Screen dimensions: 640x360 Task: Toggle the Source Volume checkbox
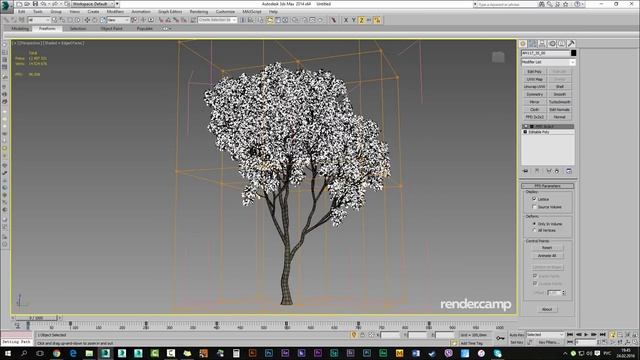tap(534, 207)
